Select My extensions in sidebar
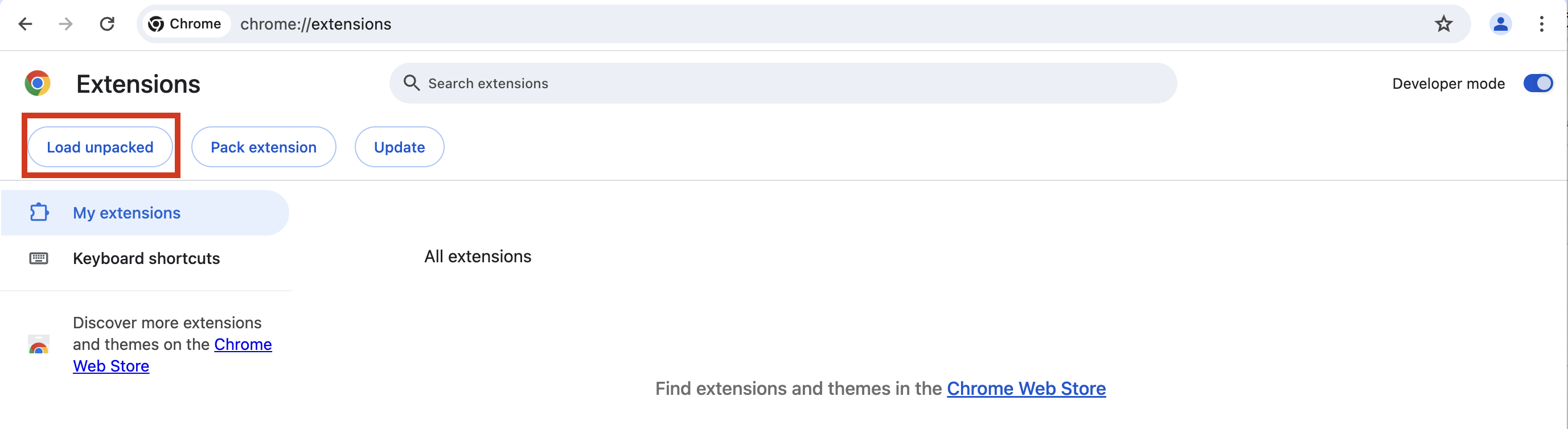 126,213
